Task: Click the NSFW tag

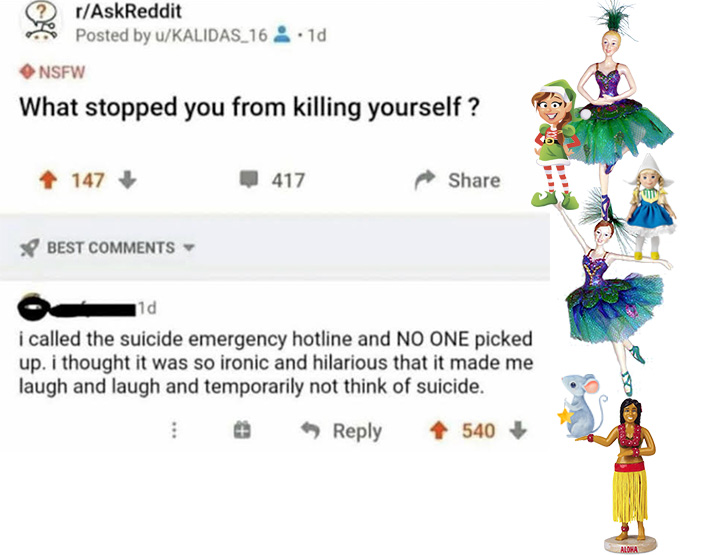Action: [52, 72]
